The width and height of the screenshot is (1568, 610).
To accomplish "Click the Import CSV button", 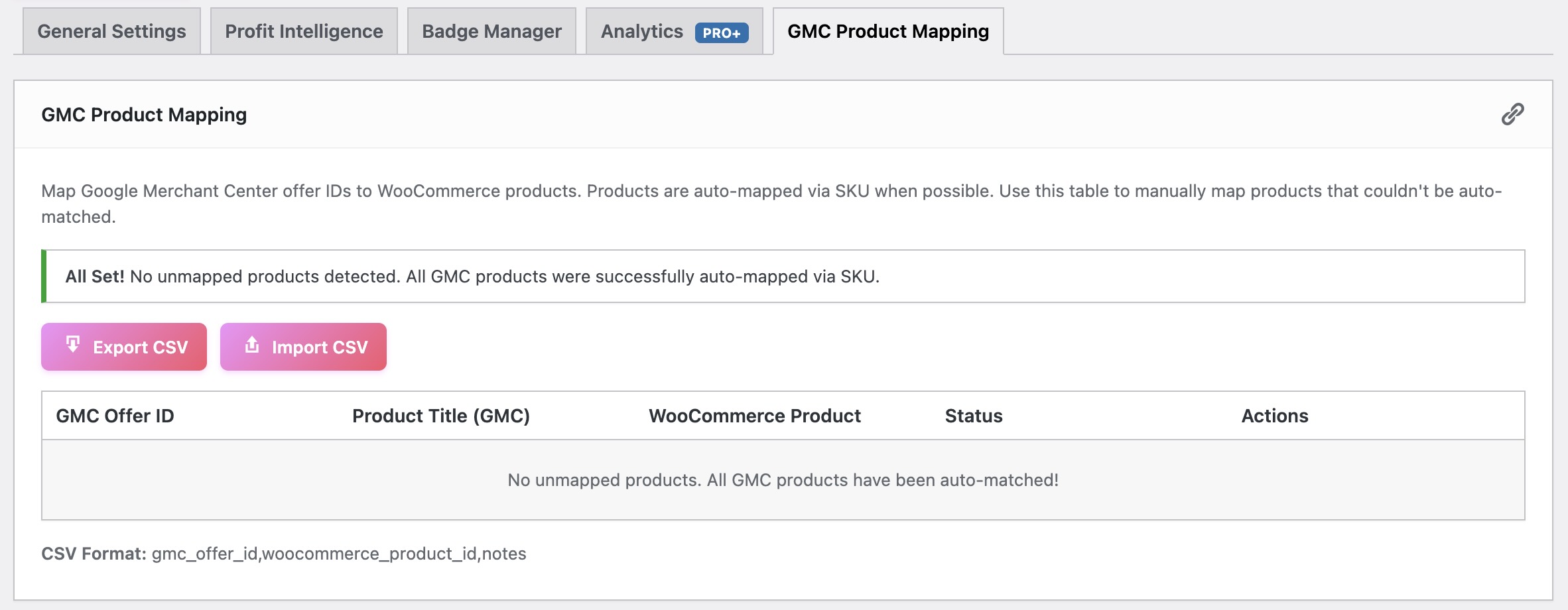I will (302, 345).
